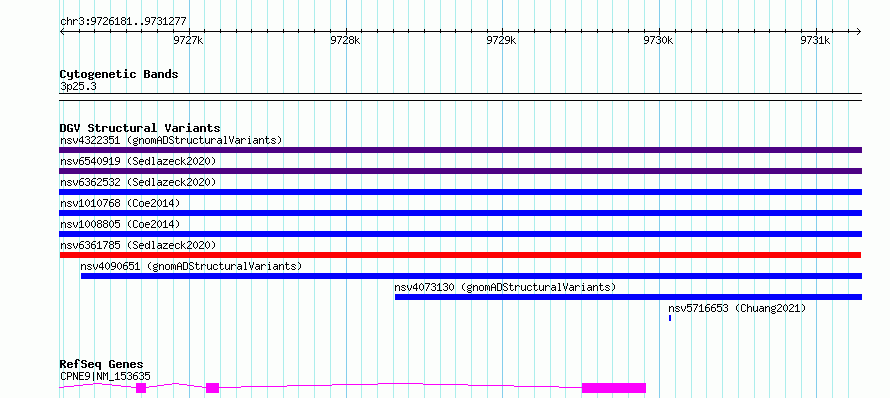Select the red bar for nsv6361785
The width and height of the screenshot is (890, 398).
click(x=460, y=255)
